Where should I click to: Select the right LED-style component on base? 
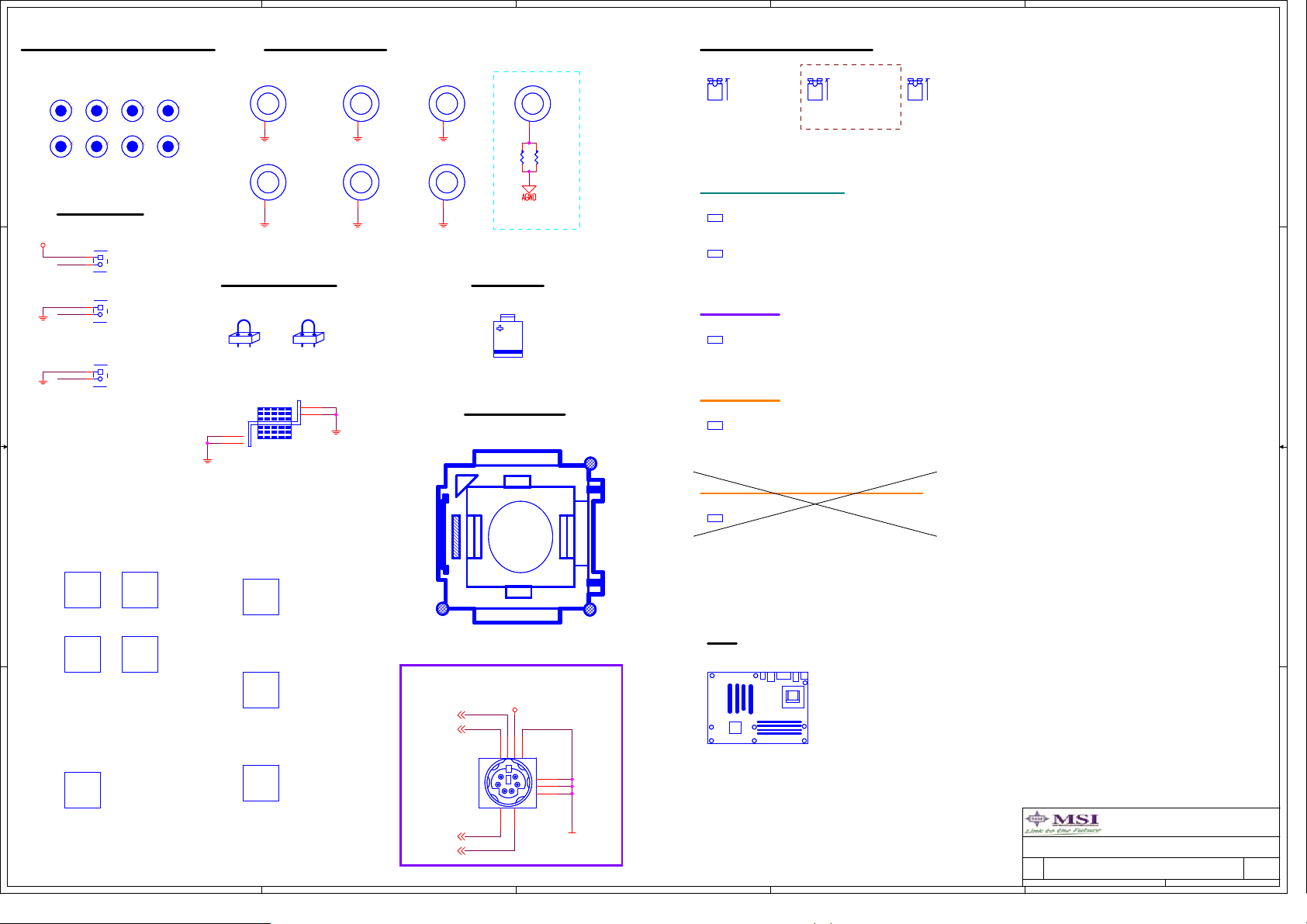click(x=308, y=333)
